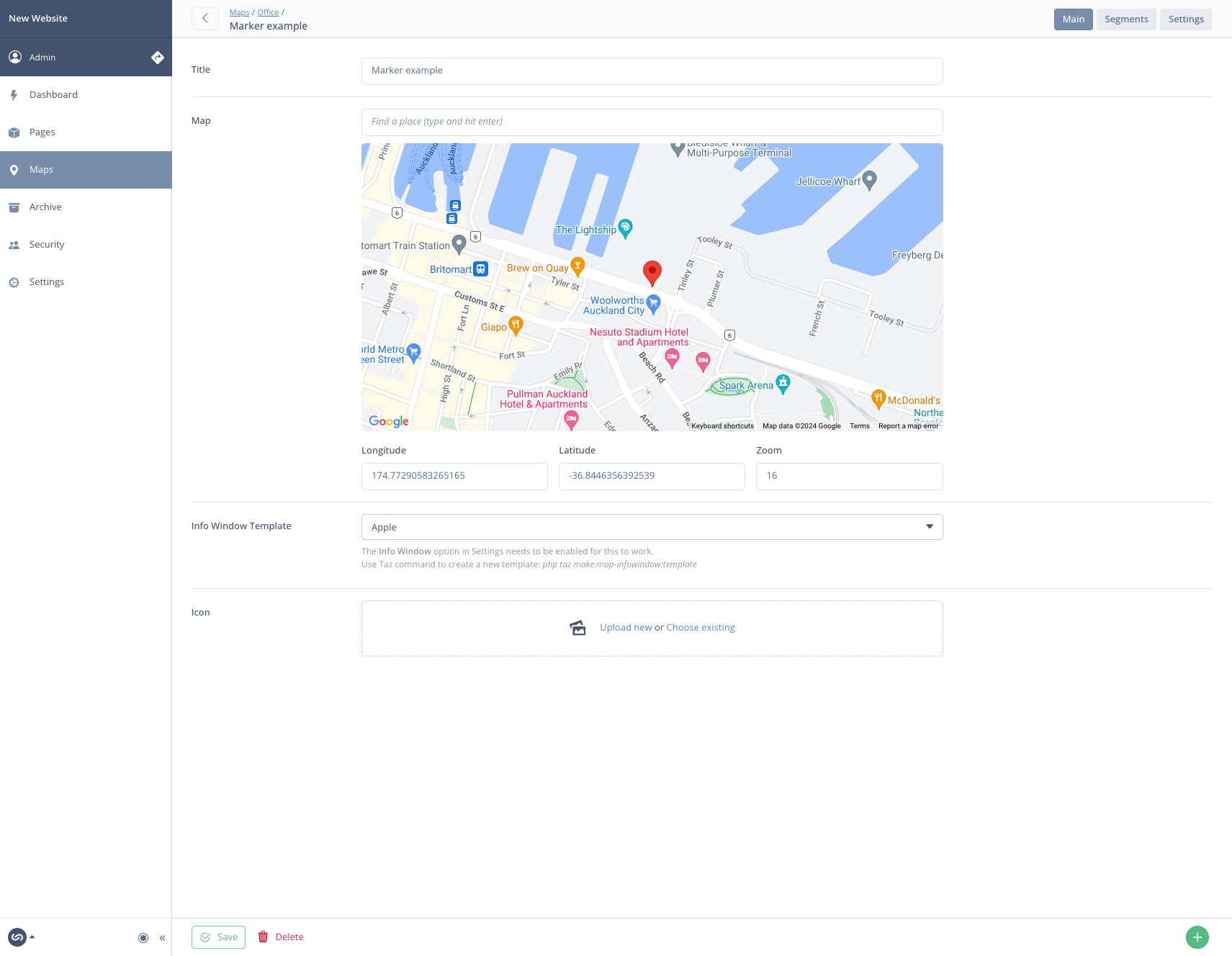Click the Brew on Quay pin
Image resolution: width=1232 pixels, height=956 pixels.
coord(577,266)
